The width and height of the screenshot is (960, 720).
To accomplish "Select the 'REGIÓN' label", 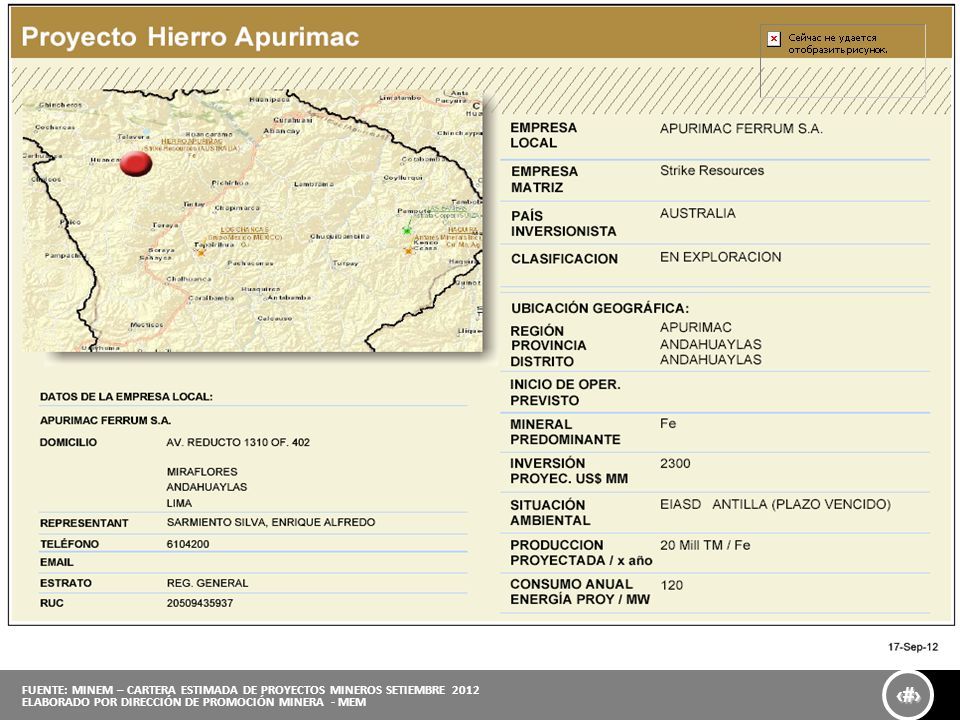I will click(x=537, y=331).
